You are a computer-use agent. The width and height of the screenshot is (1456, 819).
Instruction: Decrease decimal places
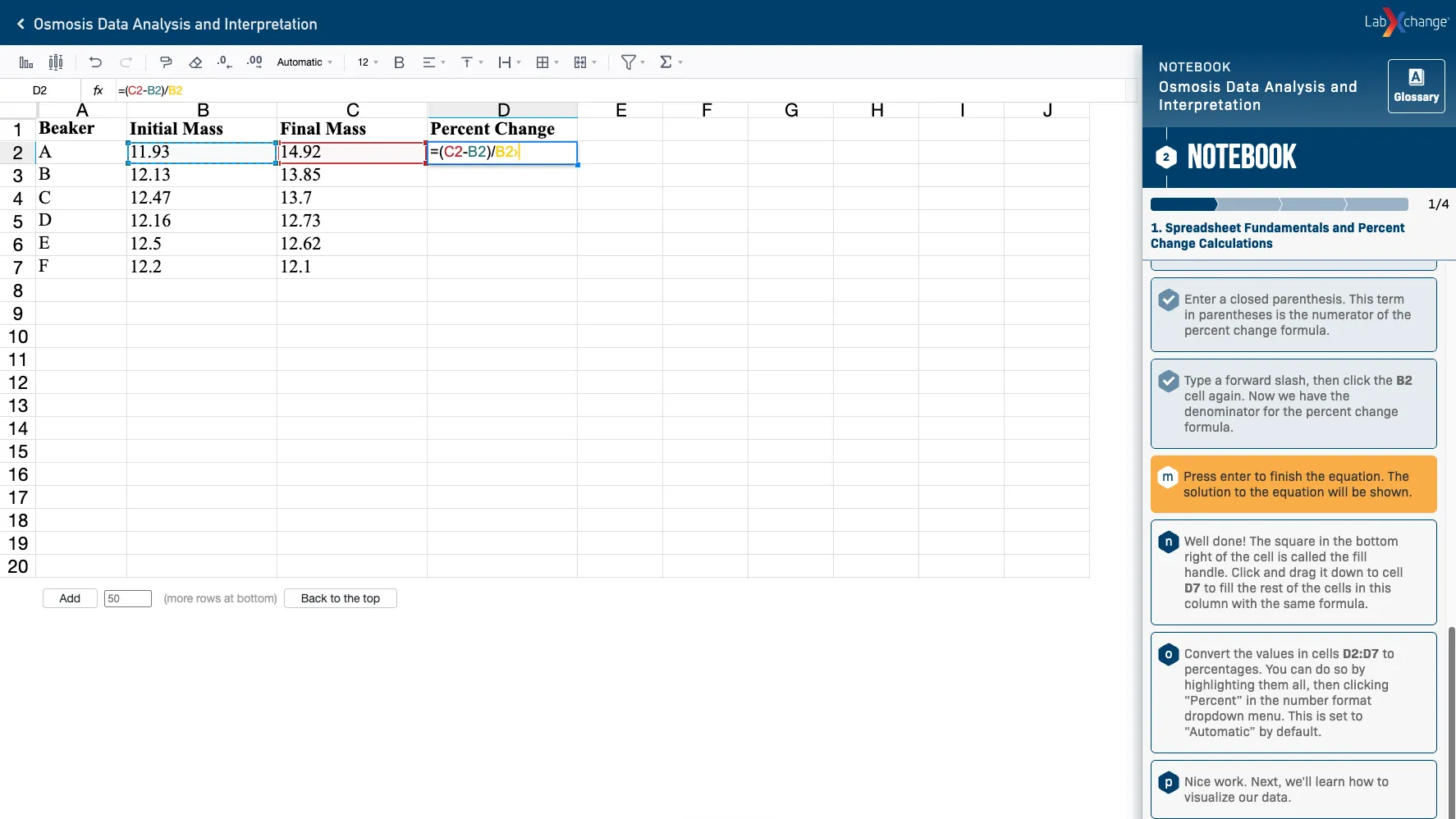(224, 62)
